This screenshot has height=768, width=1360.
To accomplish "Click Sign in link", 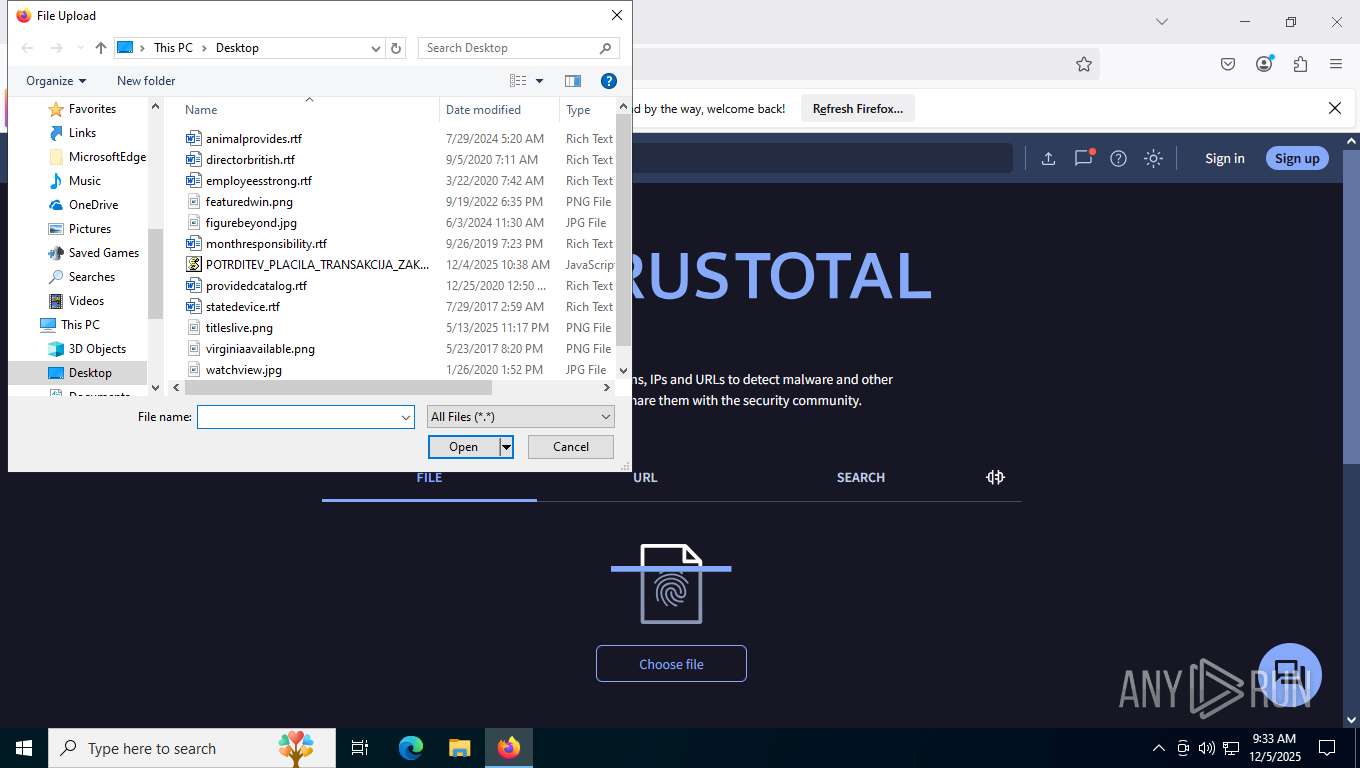I will pyautogui.click(x=1225, y=158).
